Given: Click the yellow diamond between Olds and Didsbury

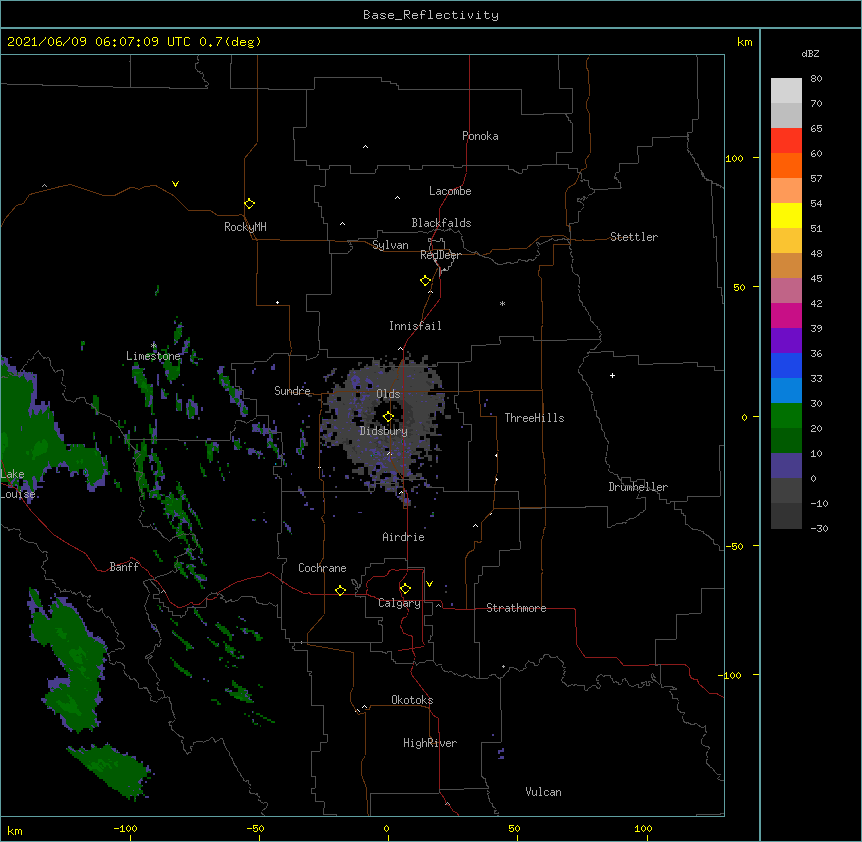Looking at the screenshot, I should (x=388, y=416).
